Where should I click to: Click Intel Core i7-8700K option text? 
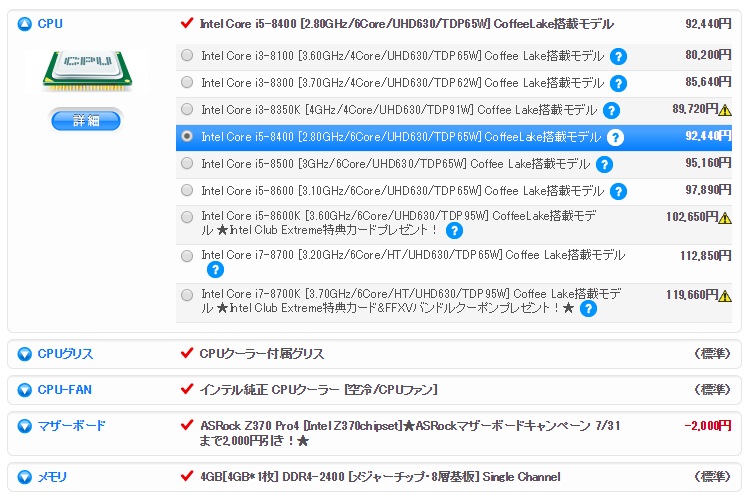click(412, 301)
